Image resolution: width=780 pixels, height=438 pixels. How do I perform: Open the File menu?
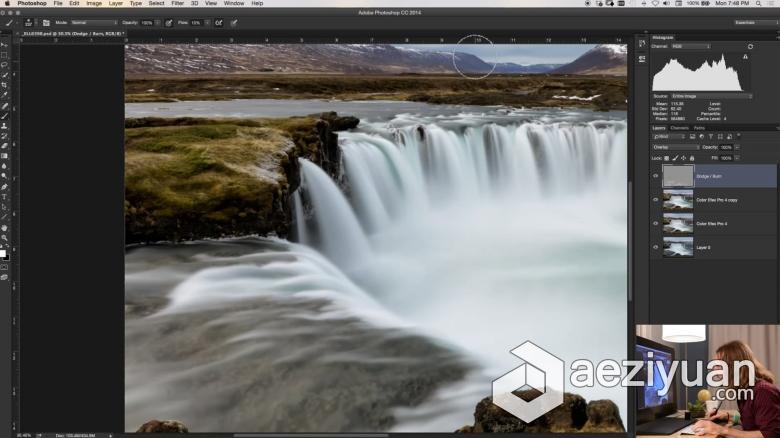[x=58, y=3]
